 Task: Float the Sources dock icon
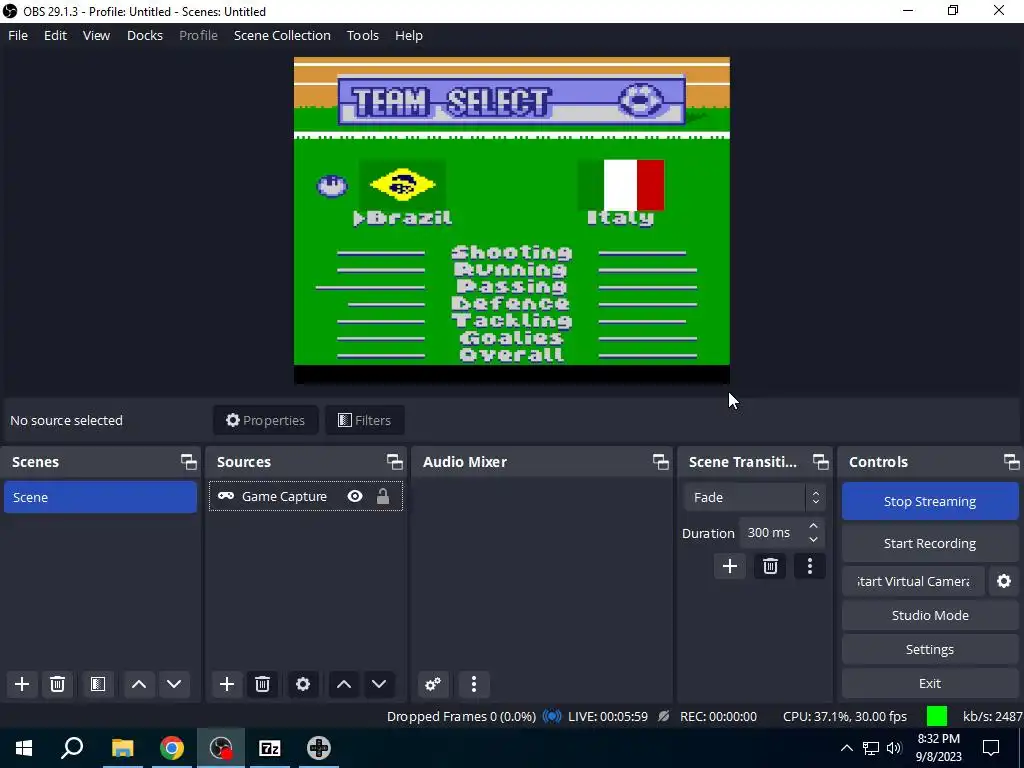(394, 462)
